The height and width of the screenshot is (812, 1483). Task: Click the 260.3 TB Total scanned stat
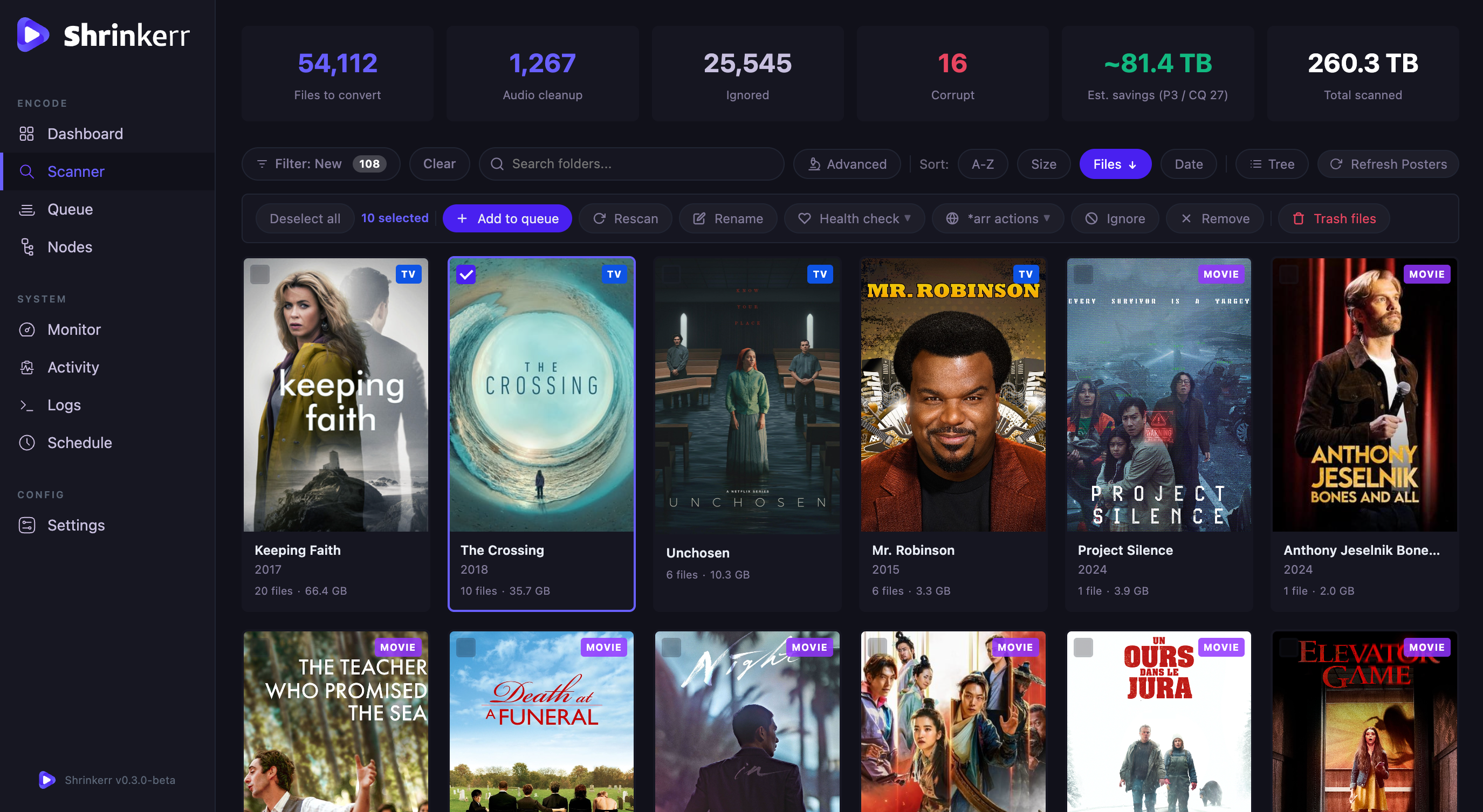click(1363, 73)
